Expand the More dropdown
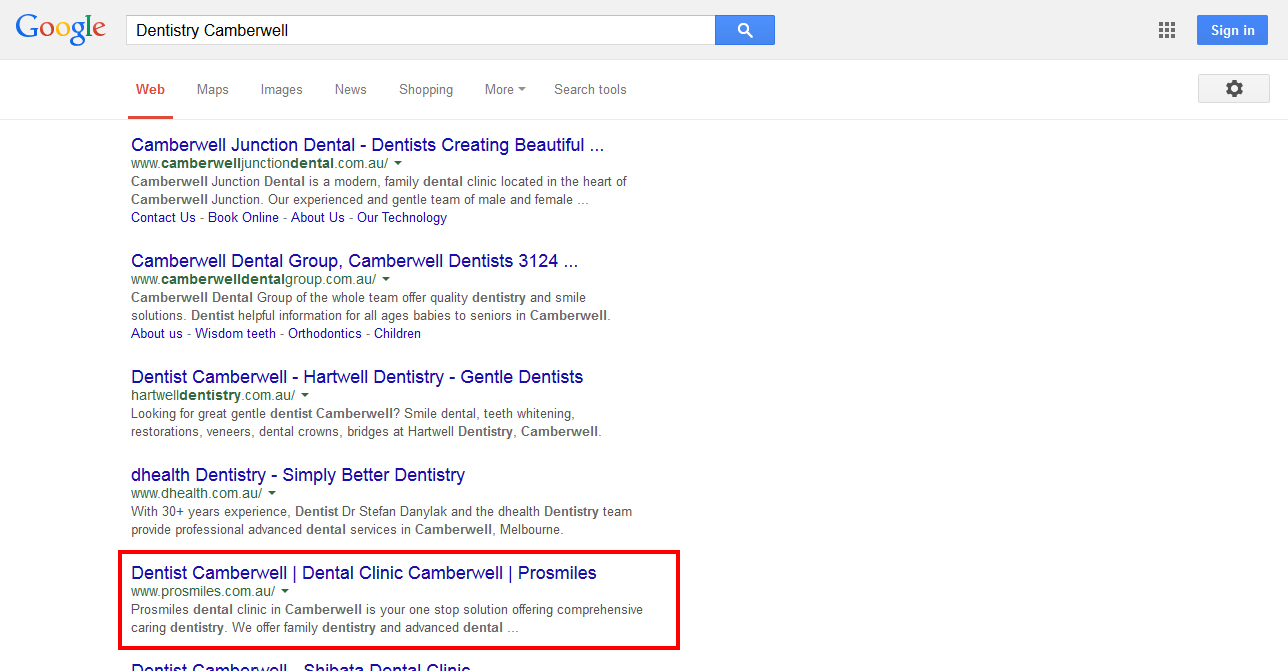 505,89
